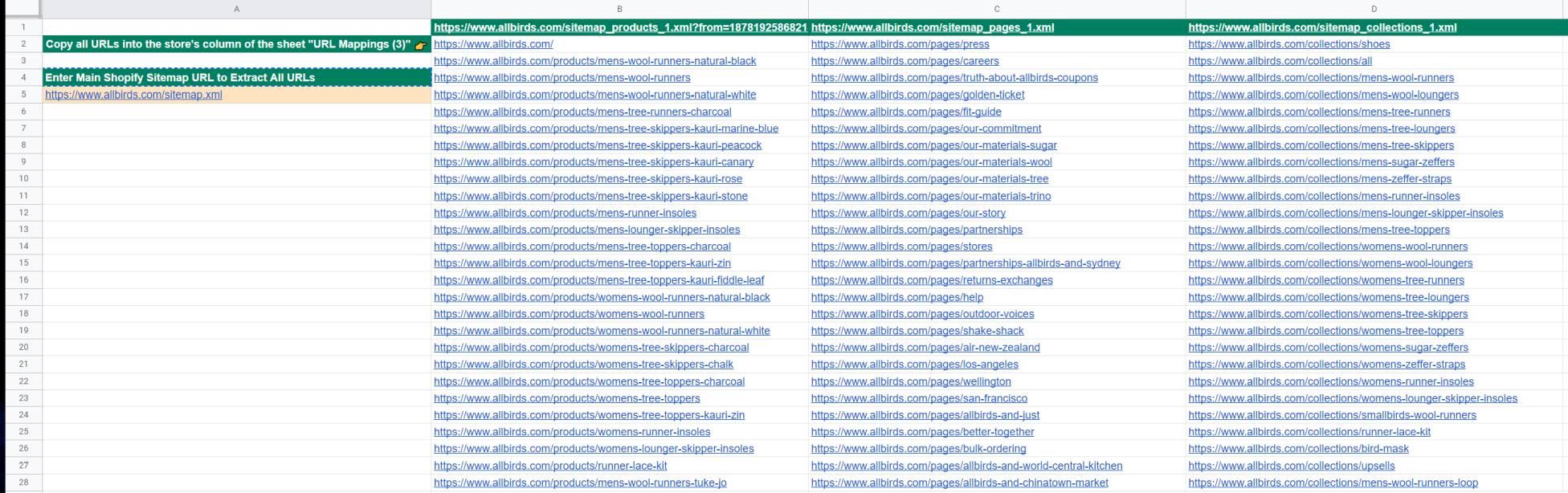Select column D header
Screen dimensions: 1568x493
point(1374,9)
